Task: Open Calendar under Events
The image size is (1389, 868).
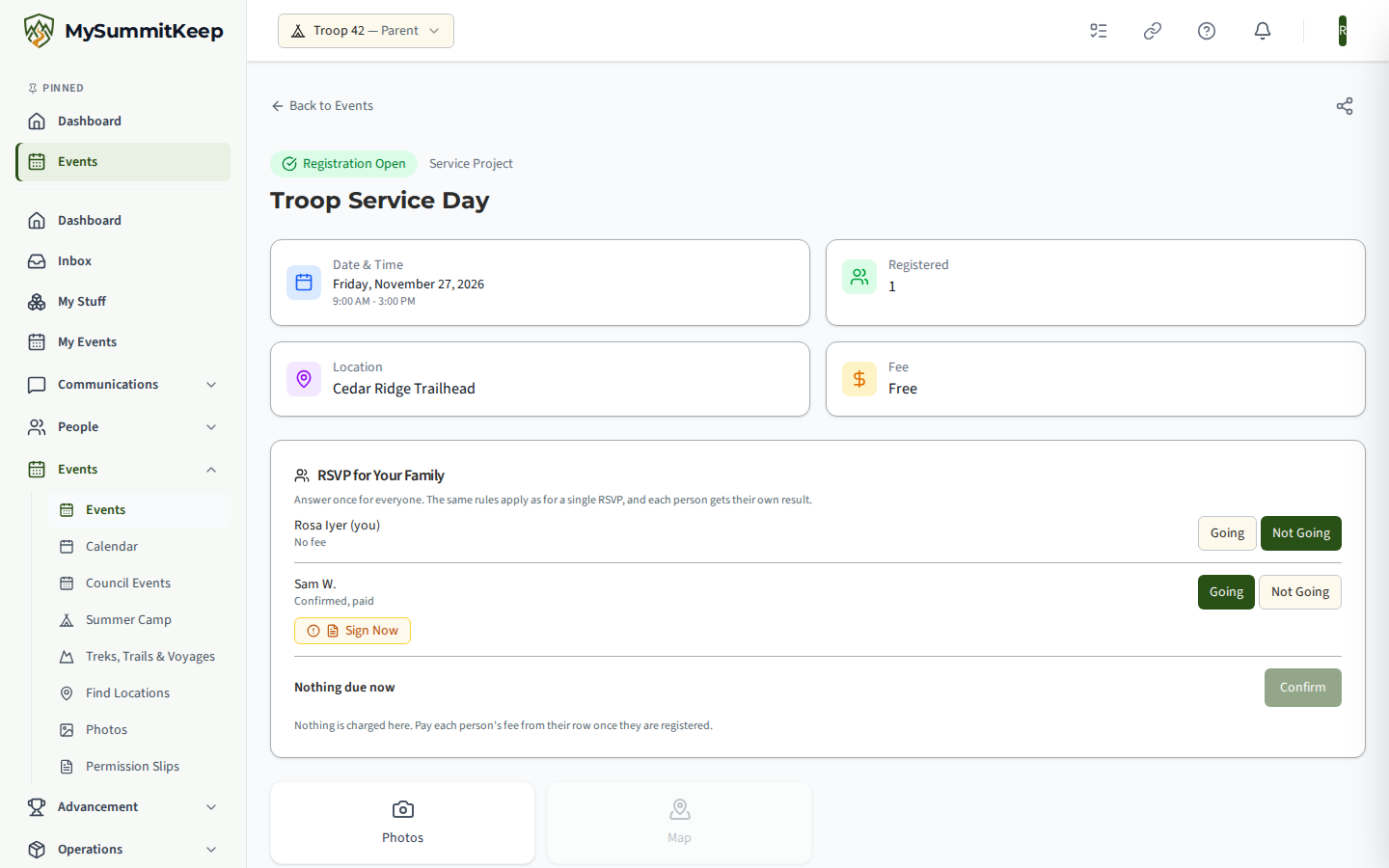Action: point(139,547)
